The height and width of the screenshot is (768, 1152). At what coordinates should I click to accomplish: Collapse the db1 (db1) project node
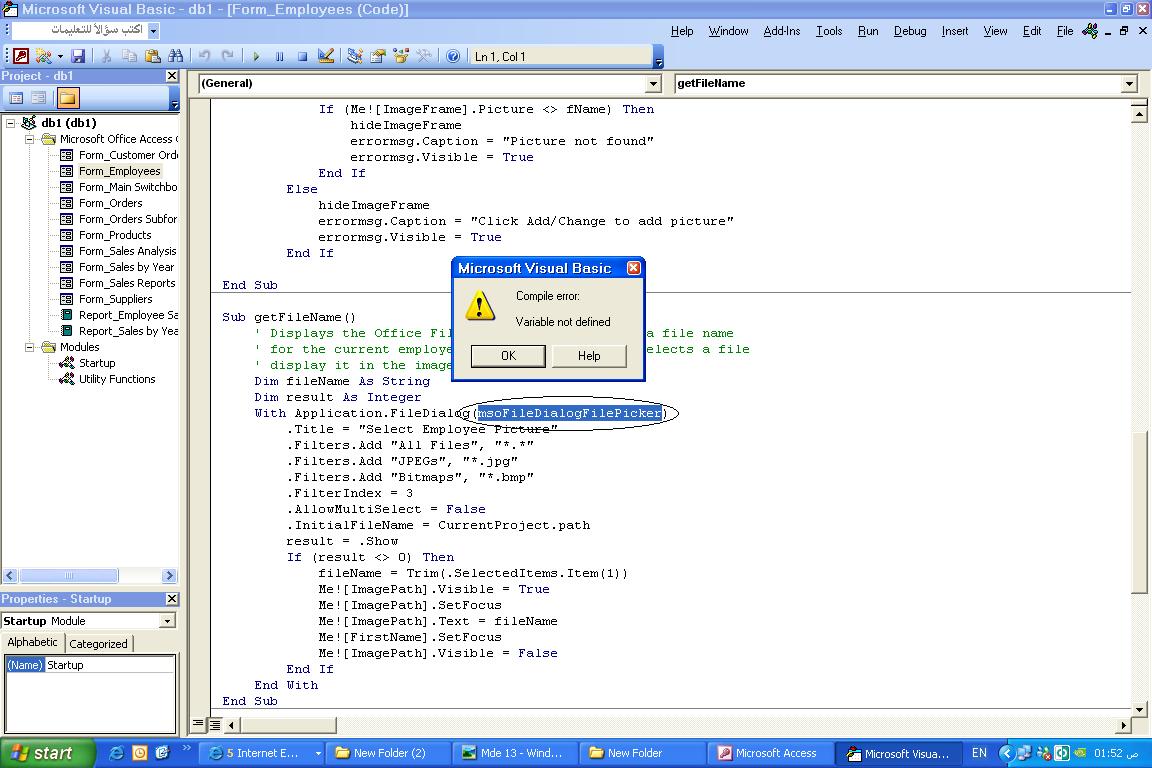(x=11, y=123)
